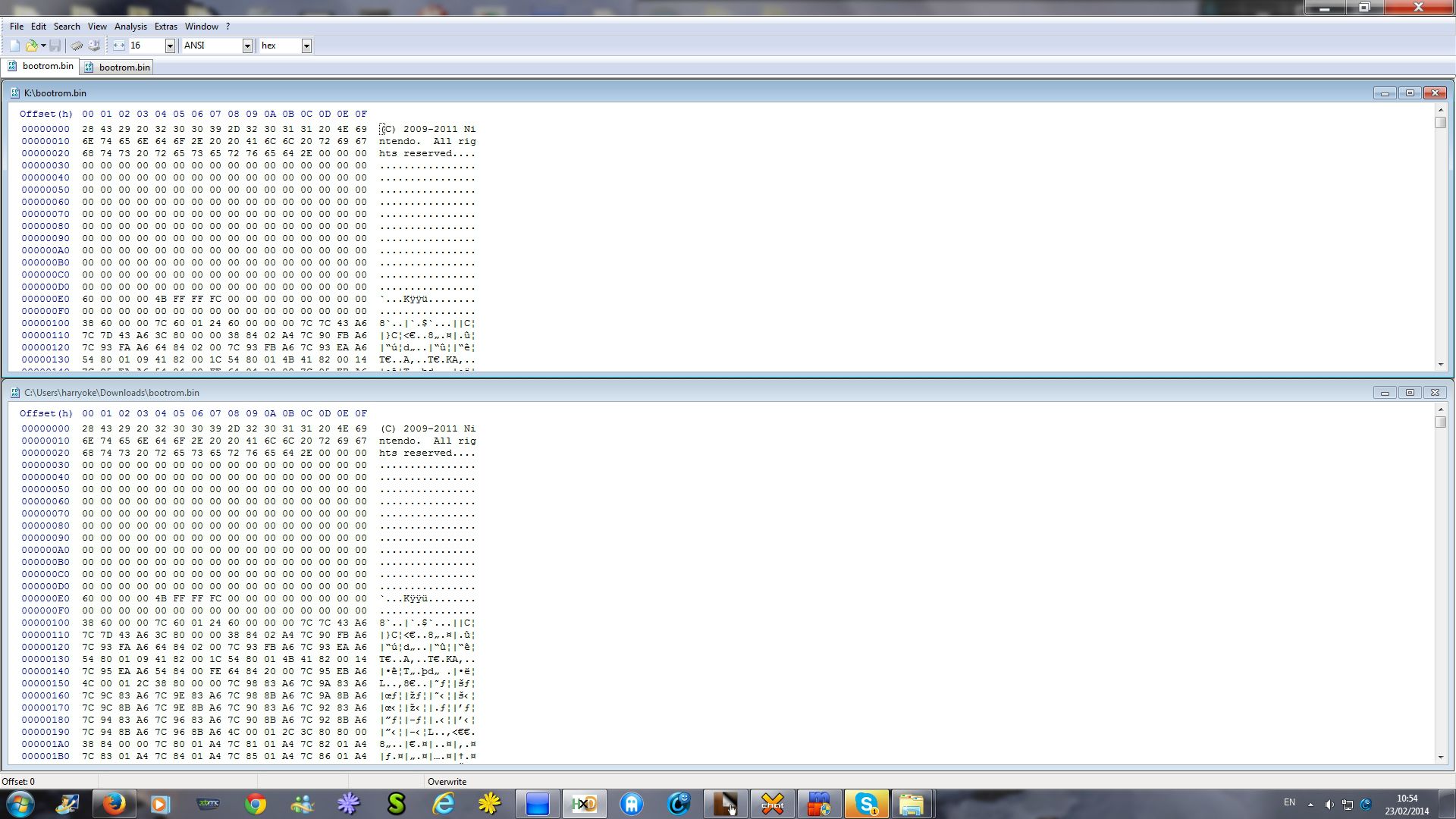Click the Open file folder icon
1456x819 pixels.
[x=32, y=46]
